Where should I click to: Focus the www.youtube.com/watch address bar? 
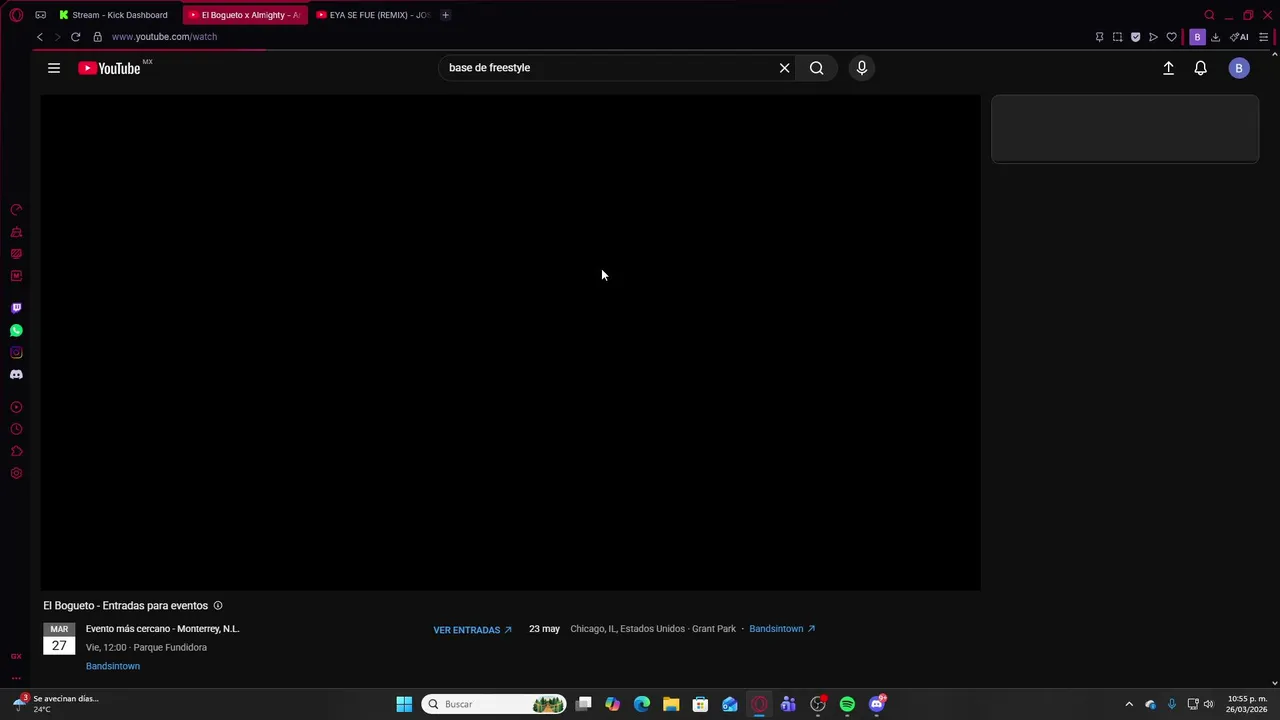(164, 37)
